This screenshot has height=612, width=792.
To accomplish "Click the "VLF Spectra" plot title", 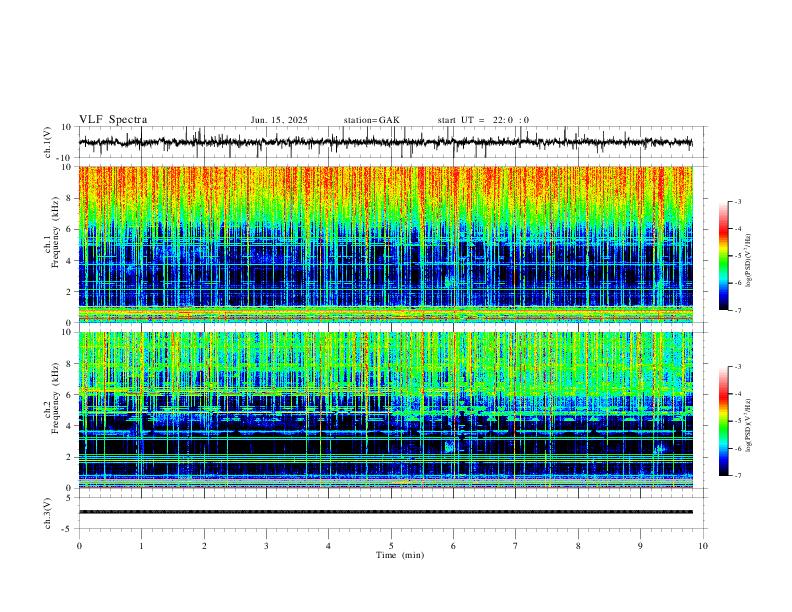I will [x=113, y=120].
